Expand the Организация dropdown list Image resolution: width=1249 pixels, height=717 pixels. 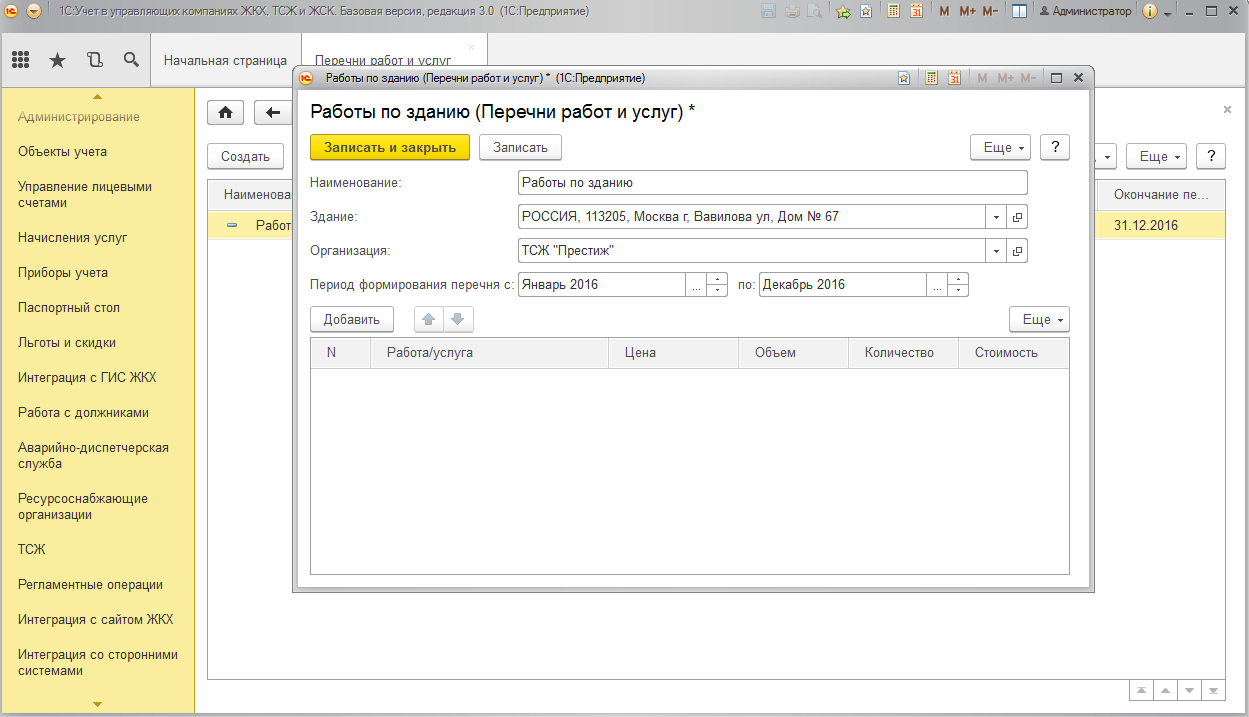tap(996, 251)
